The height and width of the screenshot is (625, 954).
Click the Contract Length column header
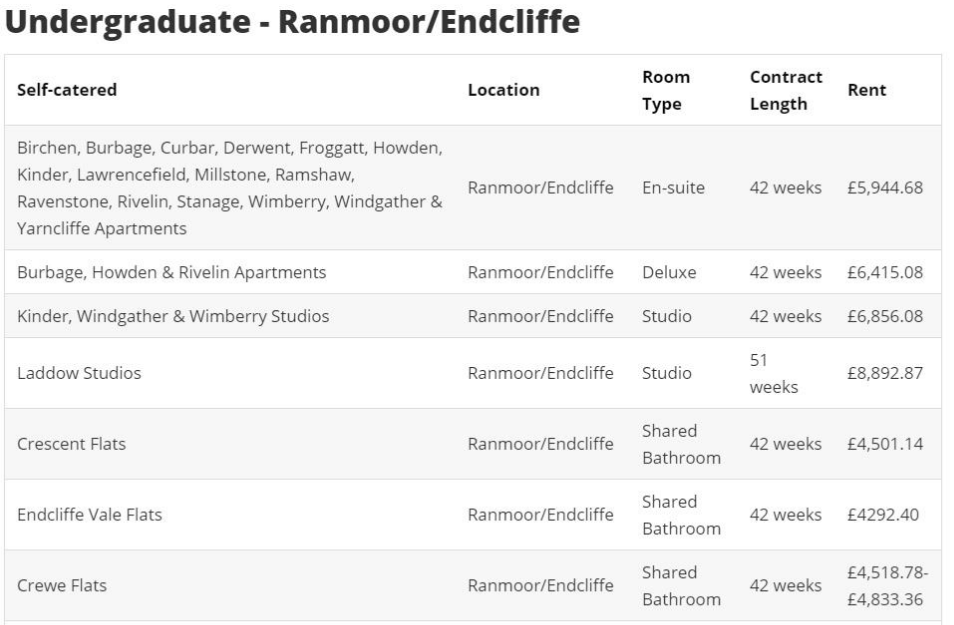tap(786, 90)
